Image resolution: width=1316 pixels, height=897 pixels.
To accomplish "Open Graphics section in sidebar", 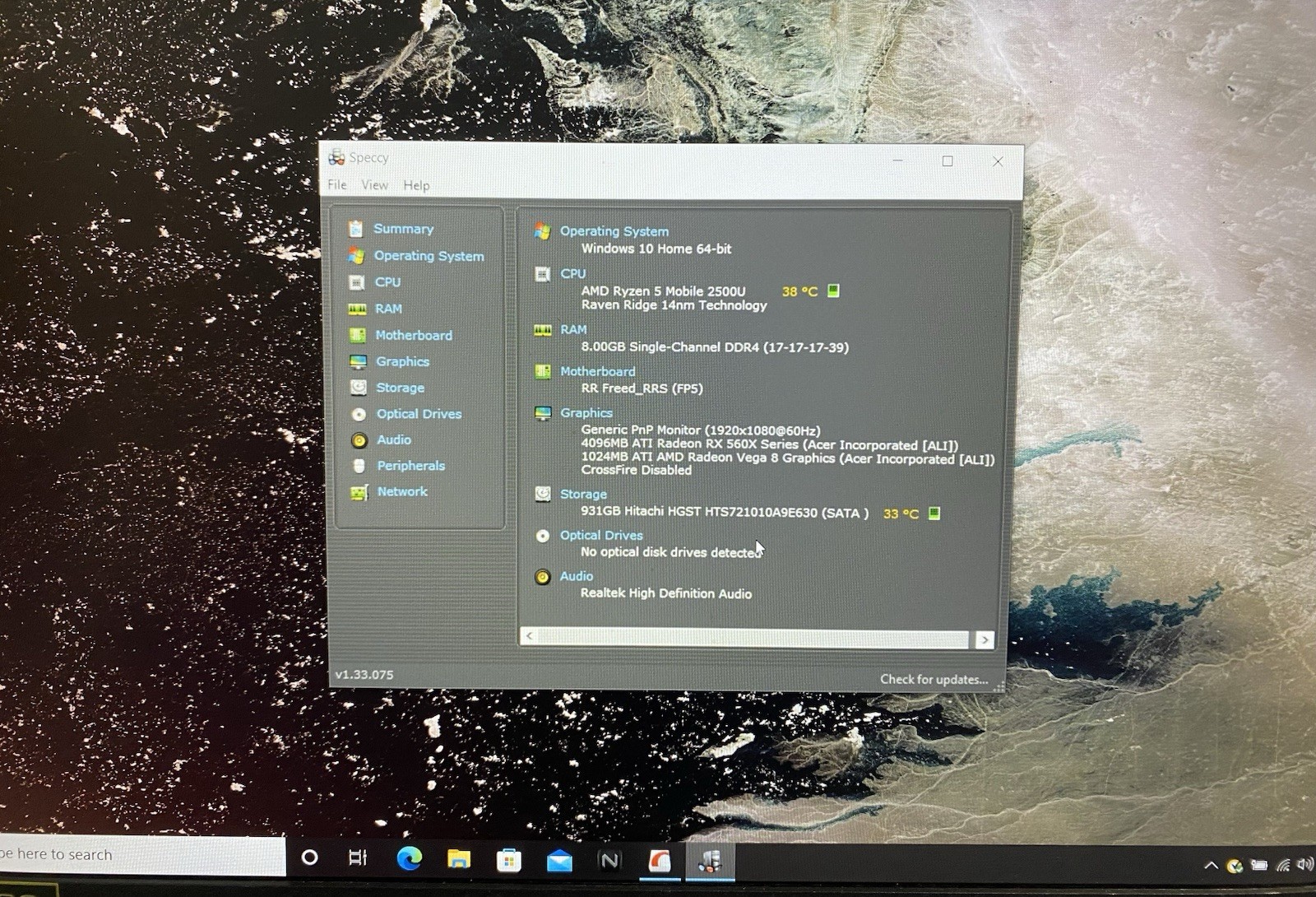I will coord(402,361).
